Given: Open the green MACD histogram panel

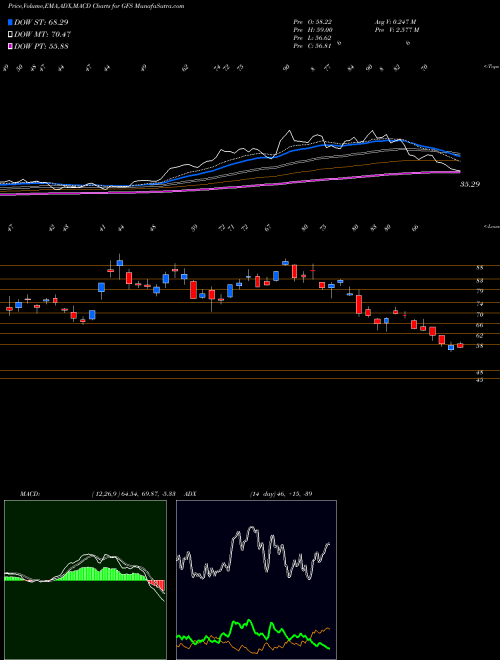Looking at the screenshot, I should point(85,580).
